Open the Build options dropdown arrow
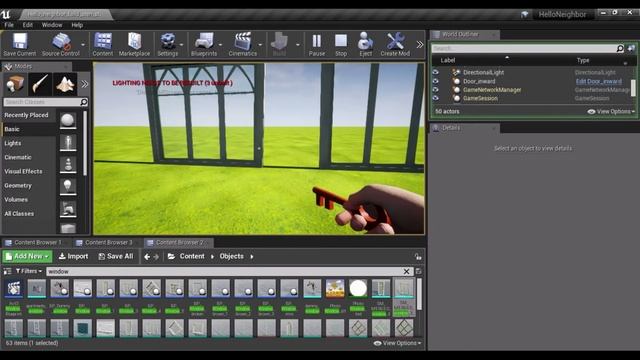The width and height of the screenshot is (640, 360). [x=298, y=44]
